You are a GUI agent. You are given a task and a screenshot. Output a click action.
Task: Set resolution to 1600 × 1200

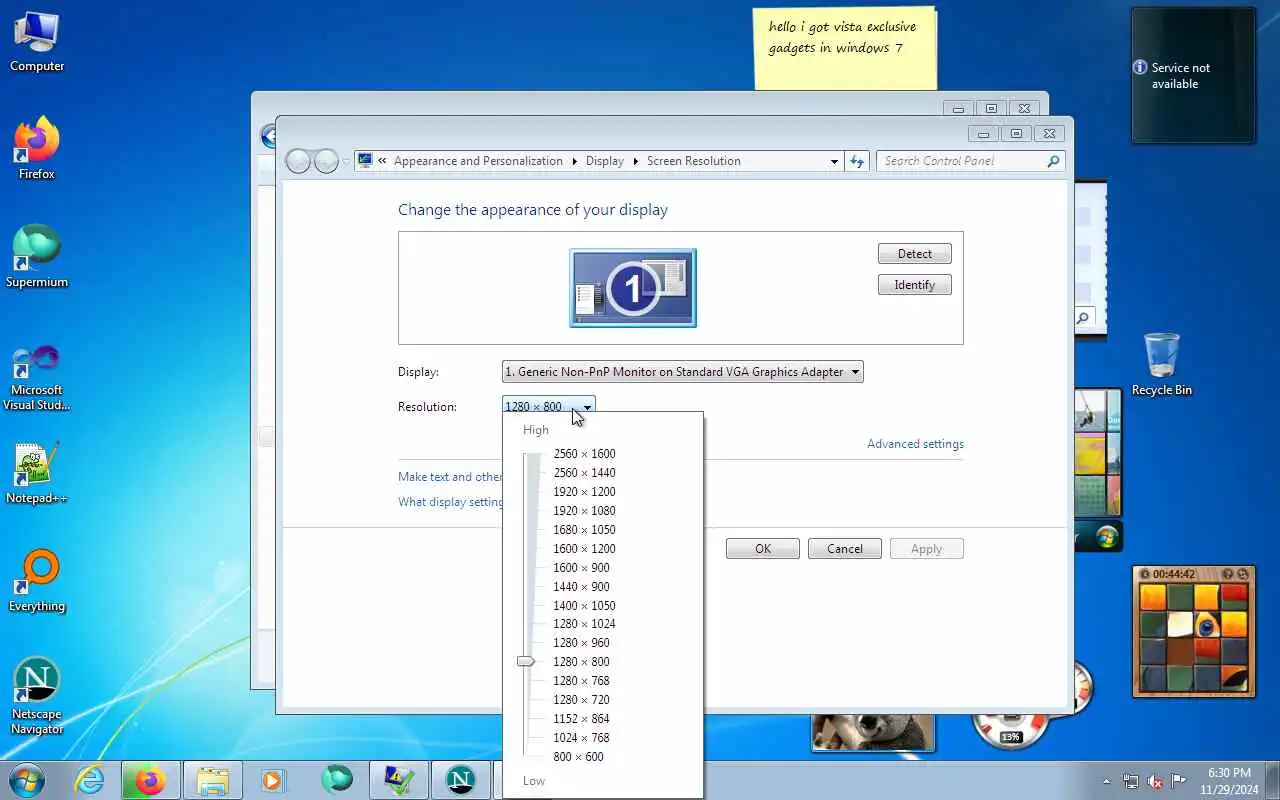584,549
